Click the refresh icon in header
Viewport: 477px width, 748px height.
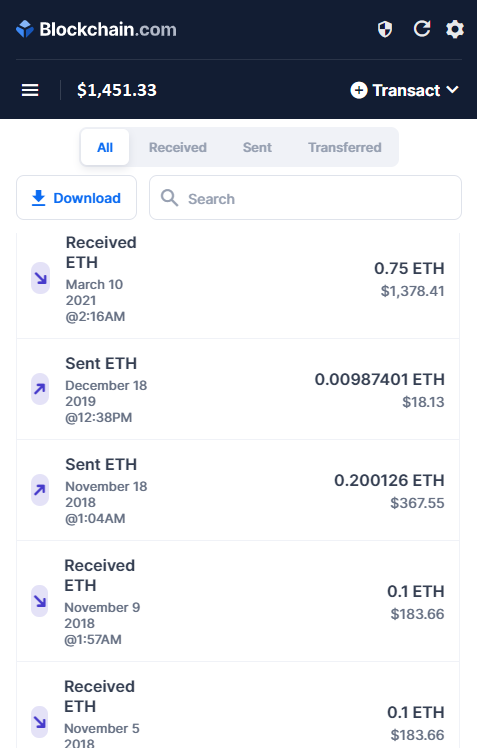pyautogui.click(x=422, y=29)
